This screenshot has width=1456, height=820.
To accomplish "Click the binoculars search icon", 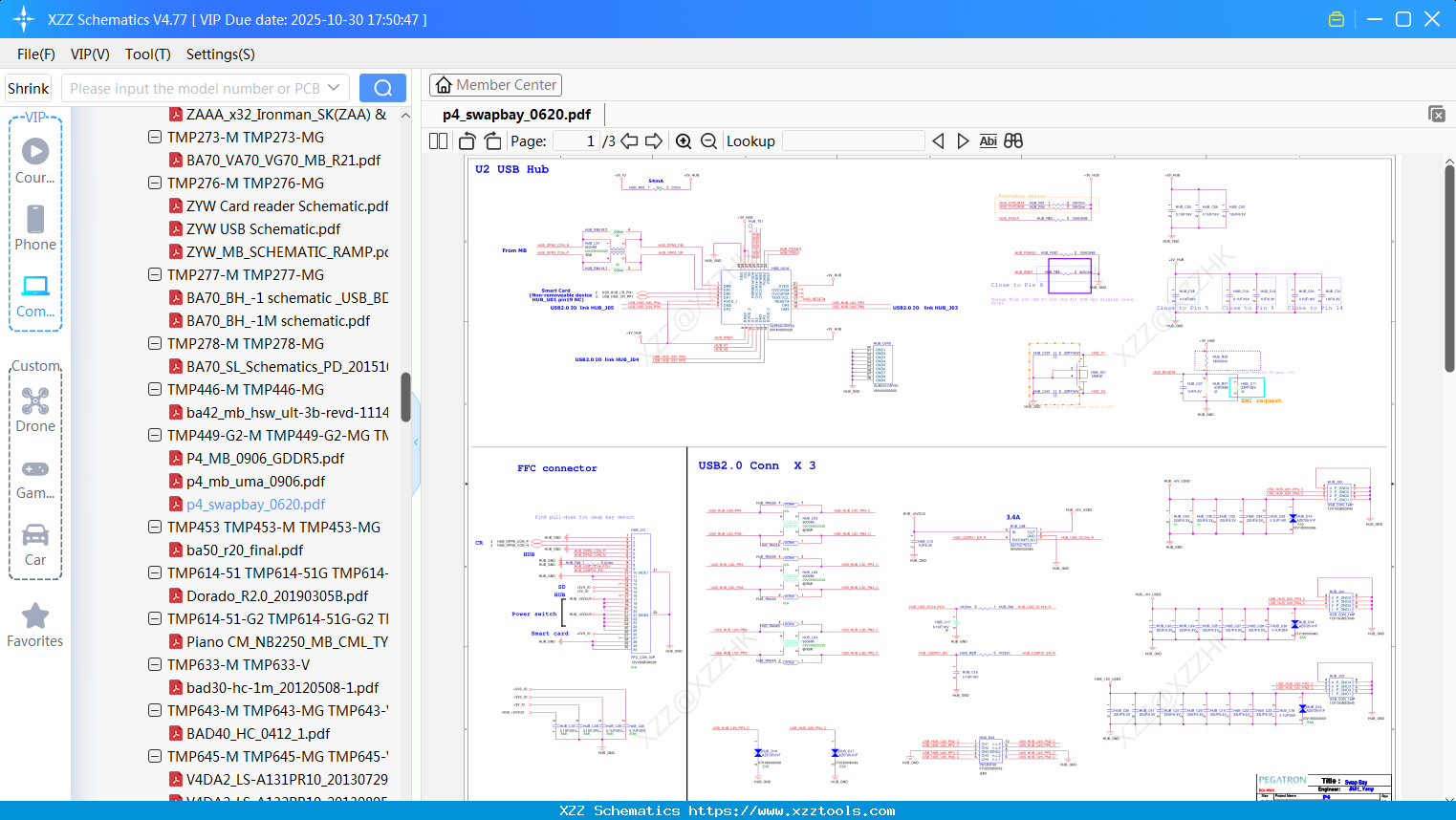I will click(x=1013, y=141).
